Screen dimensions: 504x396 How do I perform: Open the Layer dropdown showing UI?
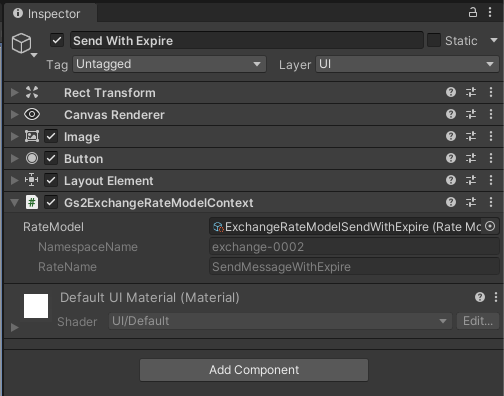click(x=407, y=64)
